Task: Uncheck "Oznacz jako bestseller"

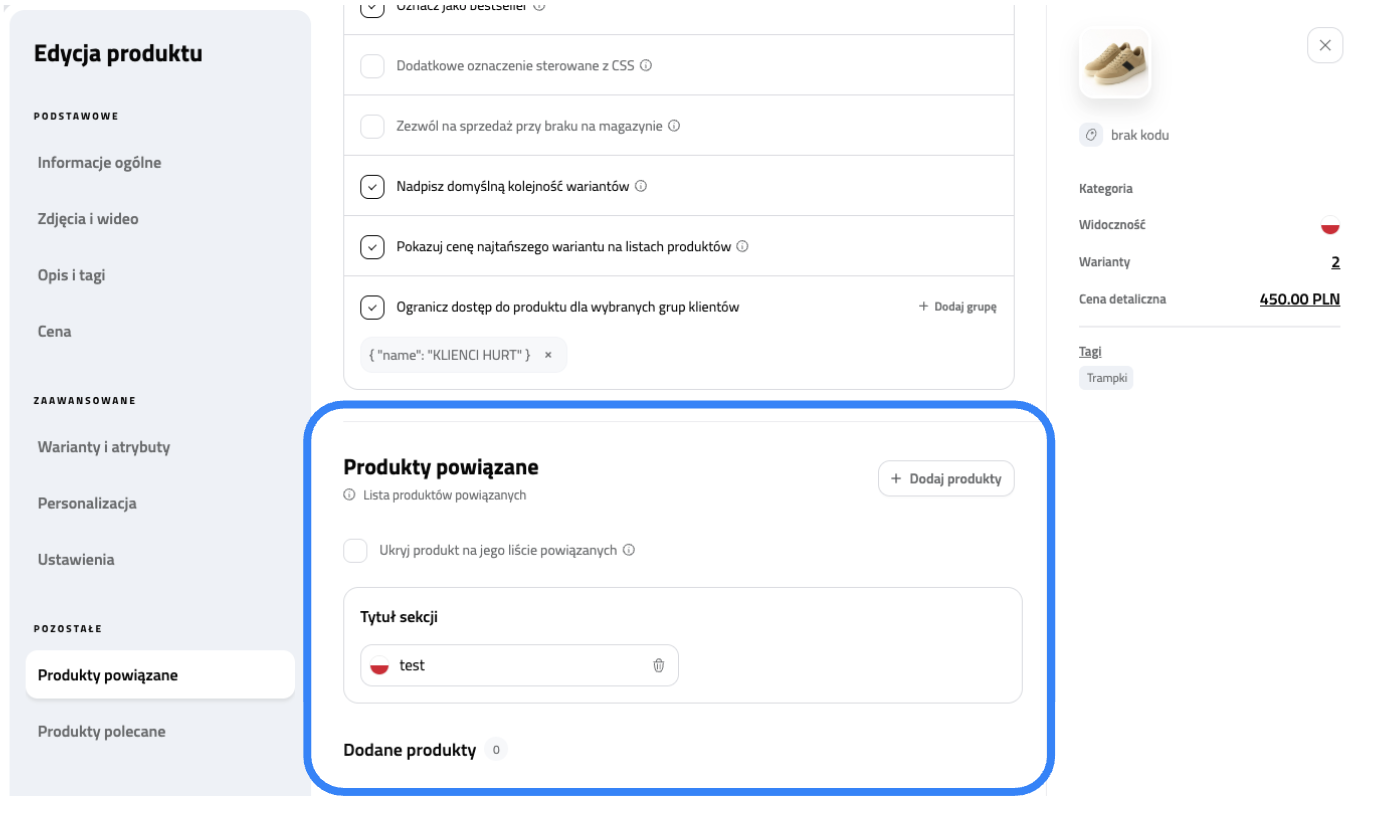Action: click(x=372, y=7)
